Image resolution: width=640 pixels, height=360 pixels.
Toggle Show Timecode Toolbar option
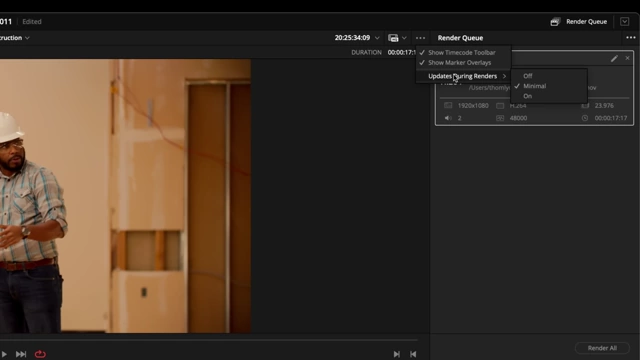pyautogui.click(x=463, y=52)
